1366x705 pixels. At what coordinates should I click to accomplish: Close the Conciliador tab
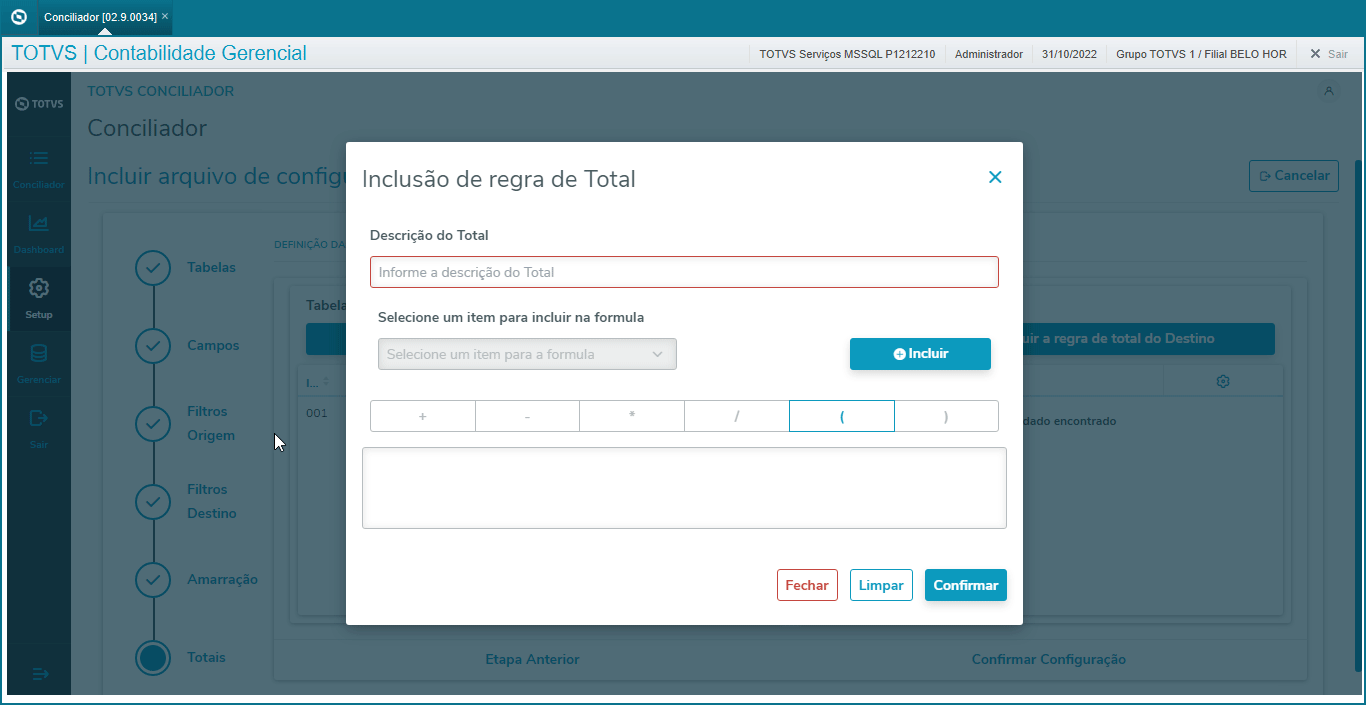(165, 16)
